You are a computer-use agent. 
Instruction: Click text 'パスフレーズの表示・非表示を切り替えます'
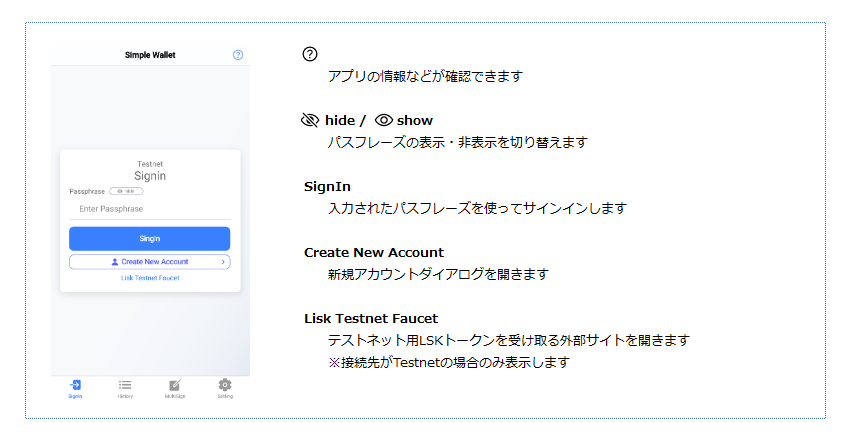point(458,143)
